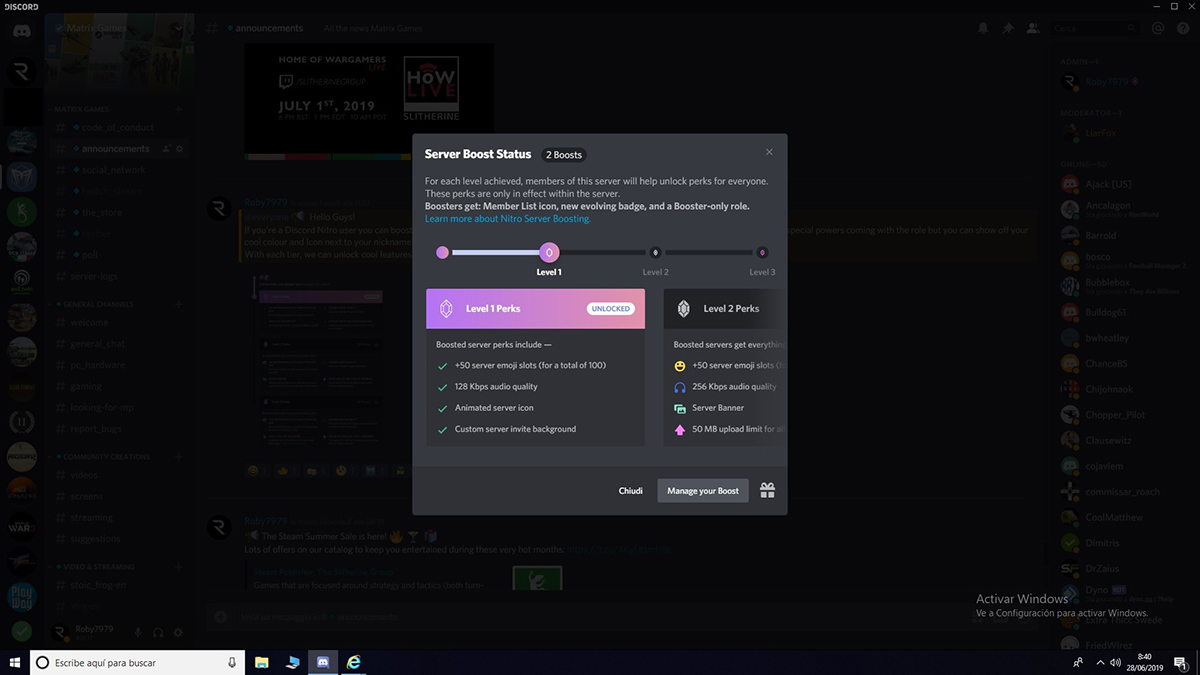Open help question mark icon

[x=1181, y=29]
